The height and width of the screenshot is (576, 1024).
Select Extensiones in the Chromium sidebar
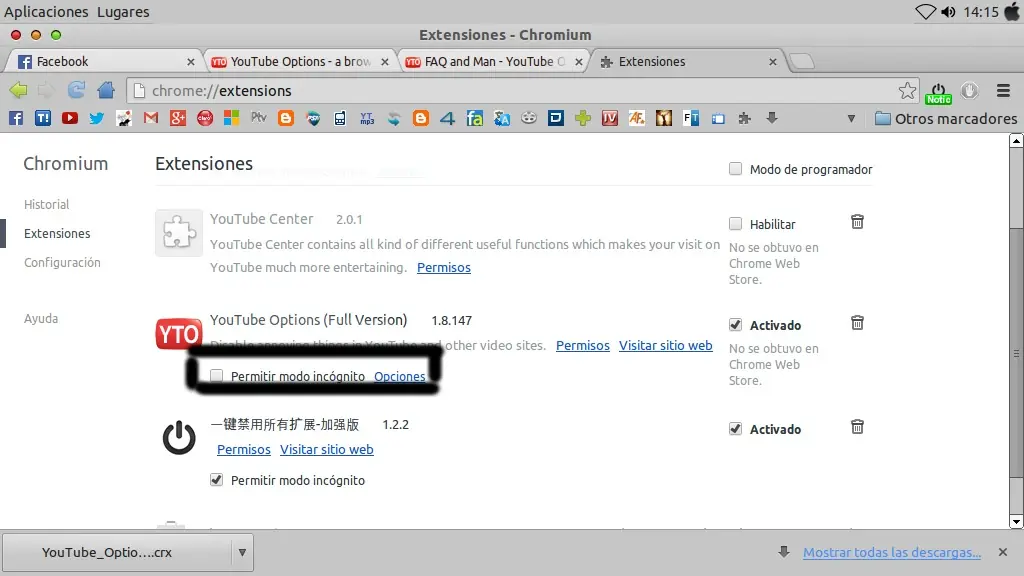coord(57,233)
